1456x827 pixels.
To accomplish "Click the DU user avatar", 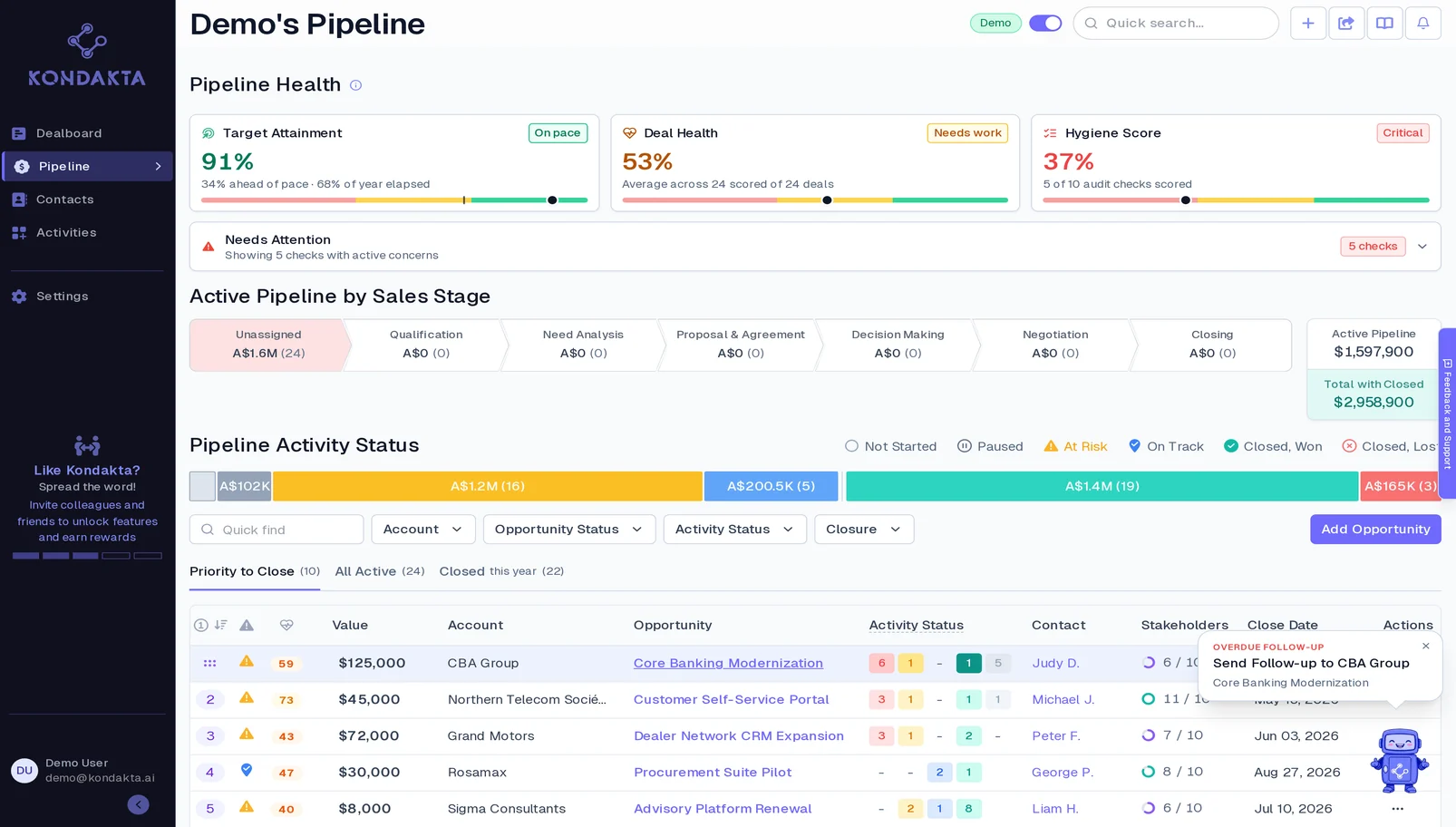I will (24, 771).
